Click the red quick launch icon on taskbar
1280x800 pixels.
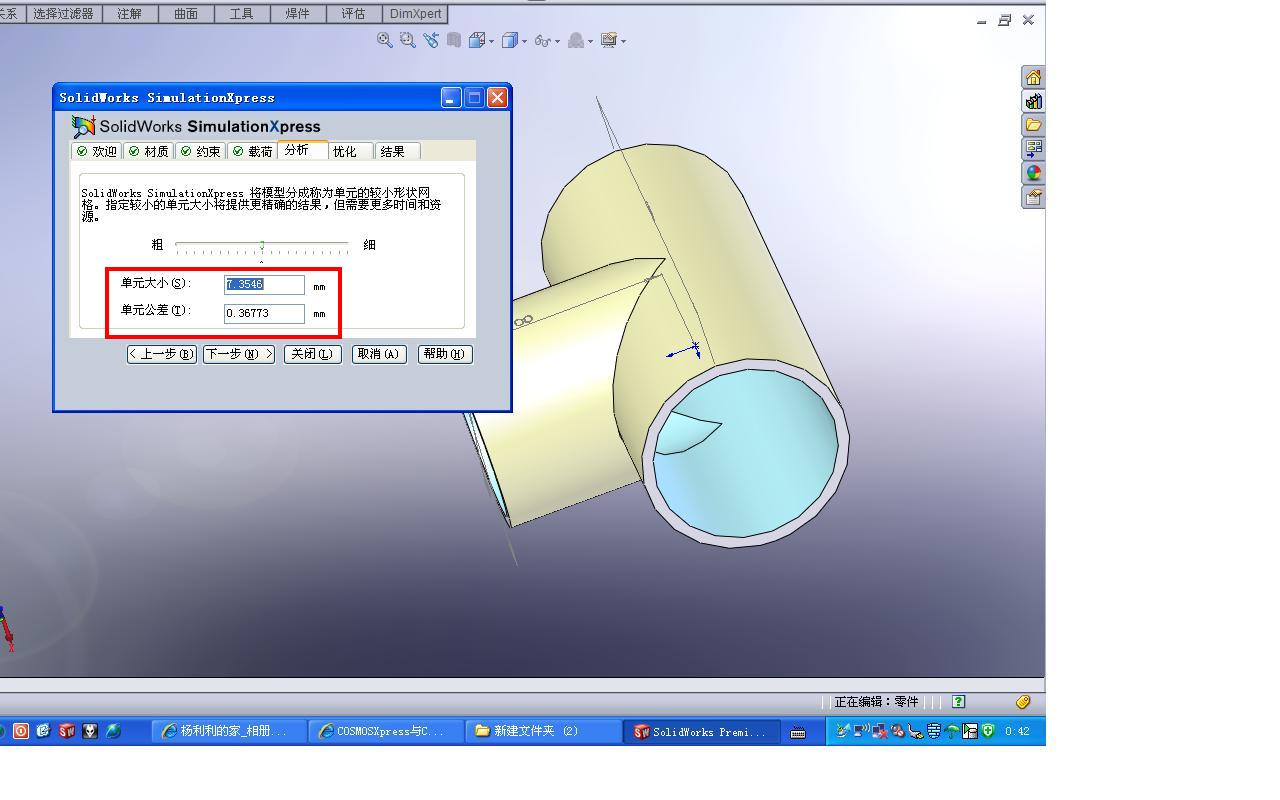(x=20, y=731)
